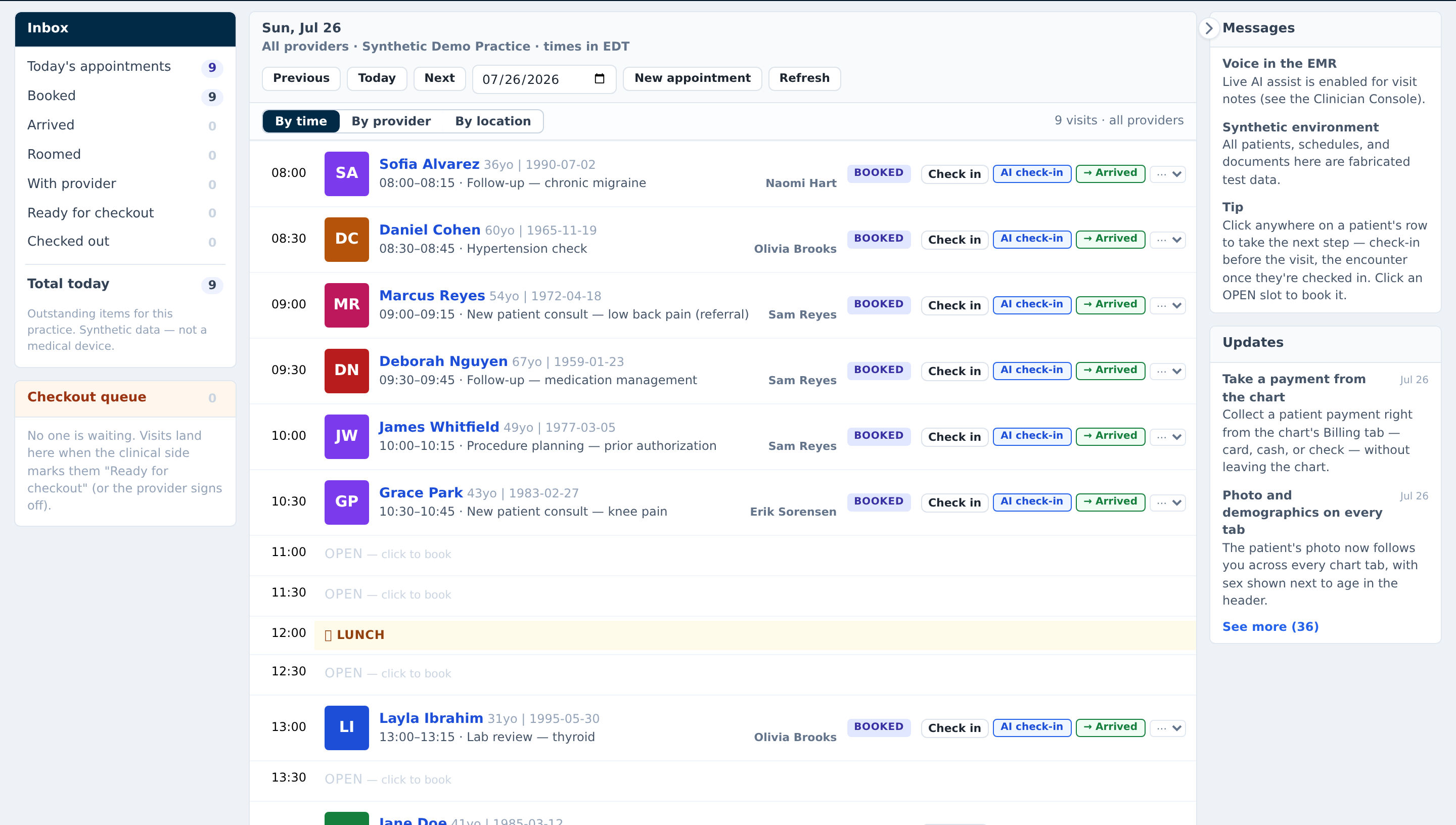Check in Layla Ibrahim
Screen dimensions: 1456x825
point(954,728)
